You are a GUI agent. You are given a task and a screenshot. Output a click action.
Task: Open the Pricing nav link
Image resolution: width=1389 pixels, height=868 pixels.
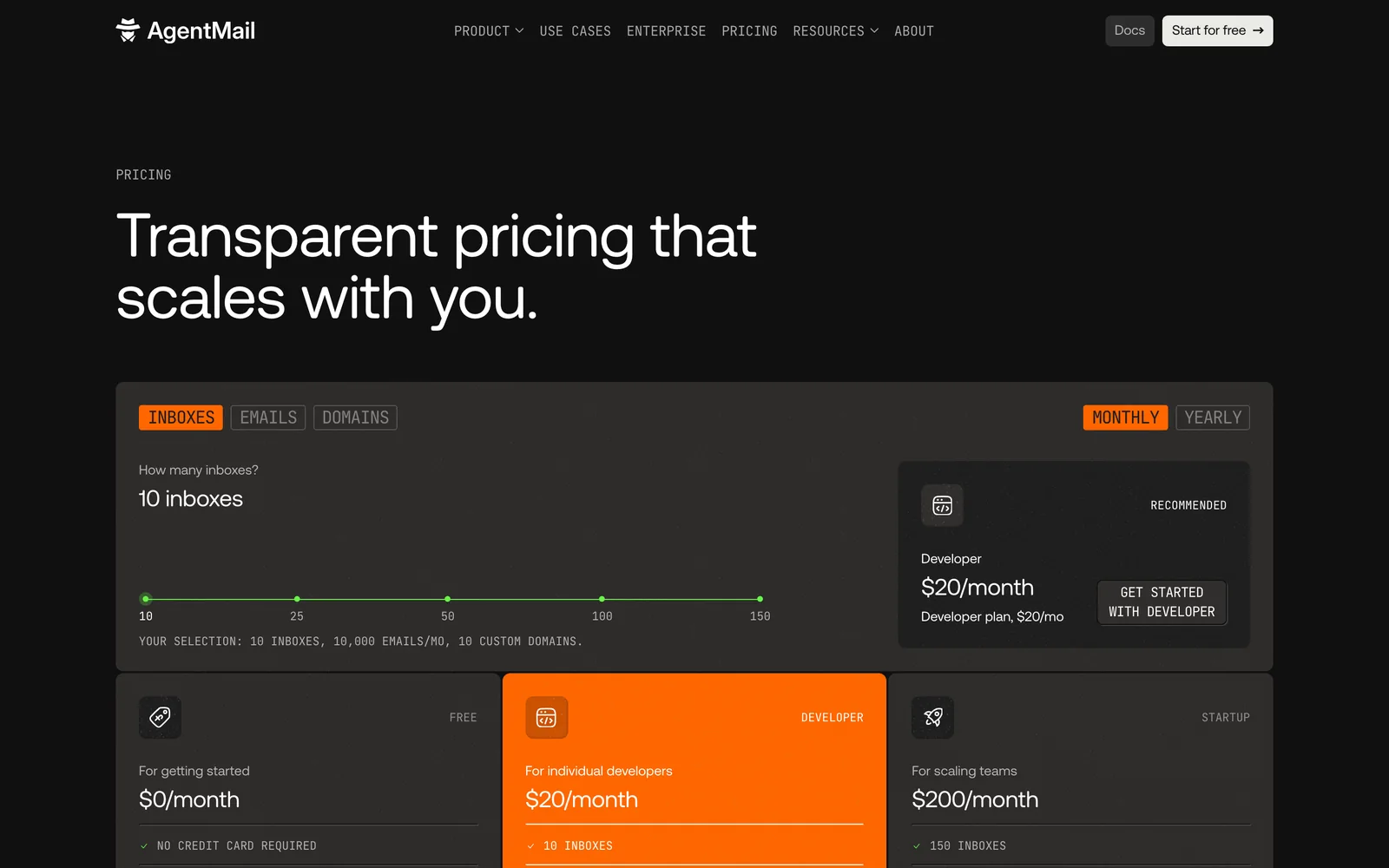pos(749,30)
